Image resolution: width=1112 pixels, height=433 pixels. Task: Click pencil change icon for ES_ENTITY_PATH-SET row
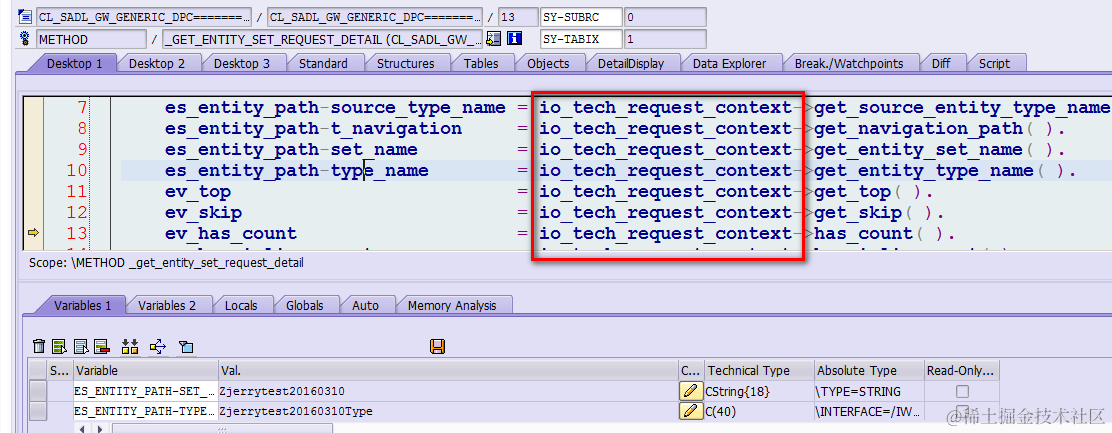(x=691, y=390)
